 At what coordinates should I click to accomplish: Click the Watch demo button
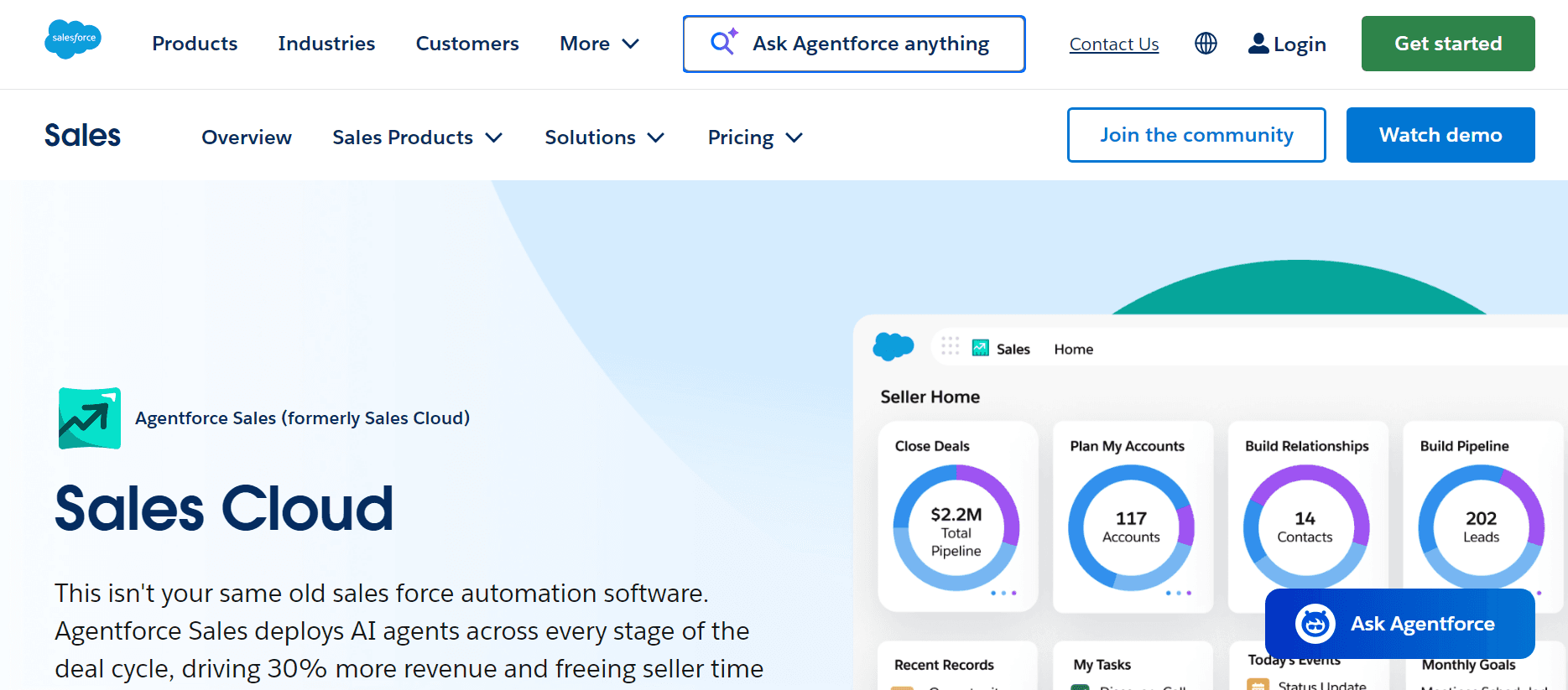pos(1440,135)
